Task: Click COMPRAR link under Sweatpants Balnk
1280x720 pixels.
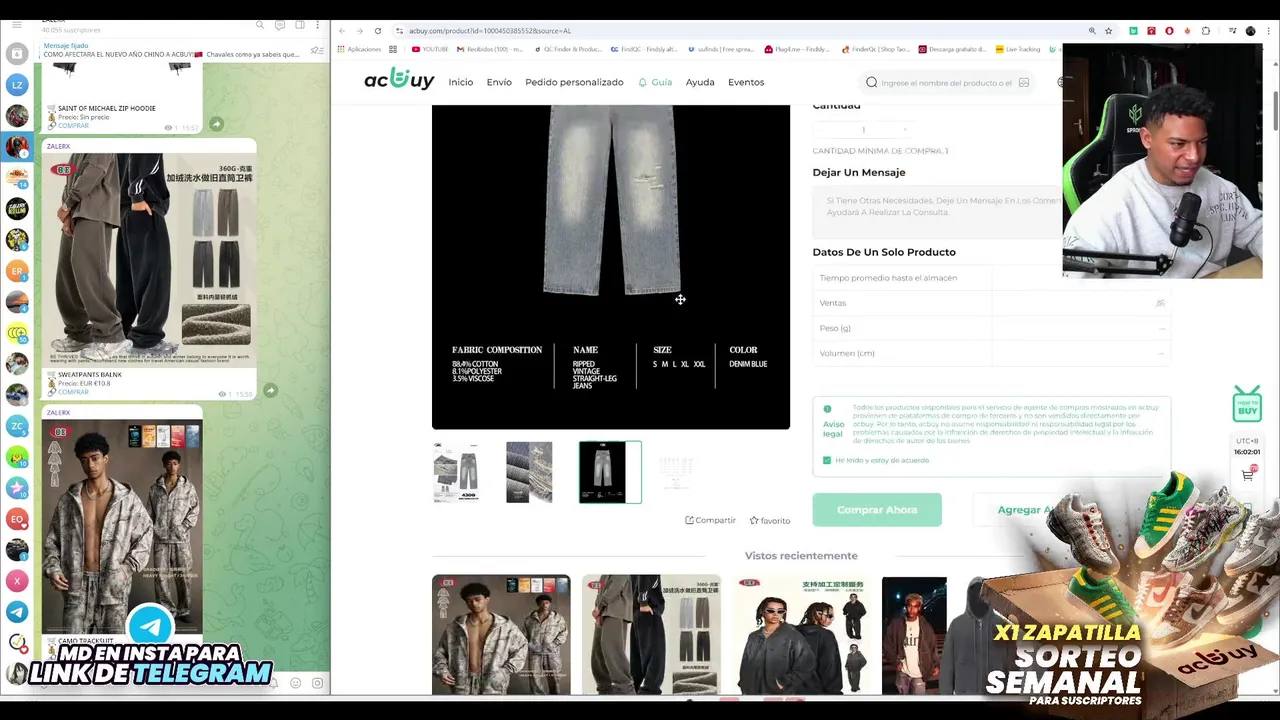Action: click(73, 392)
